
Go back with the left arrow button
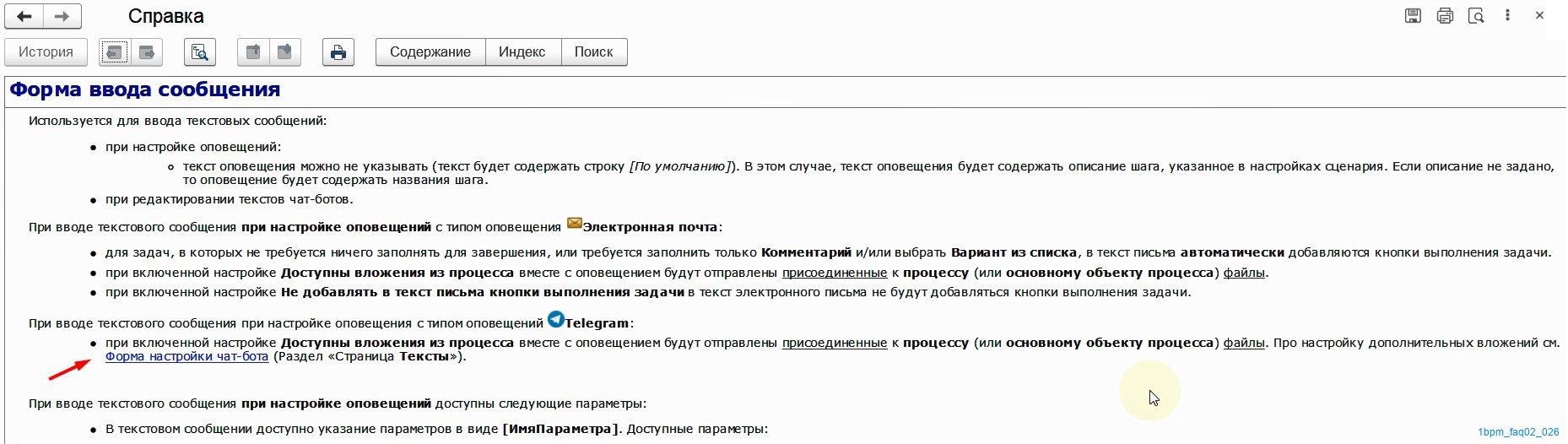click(24, 16)
